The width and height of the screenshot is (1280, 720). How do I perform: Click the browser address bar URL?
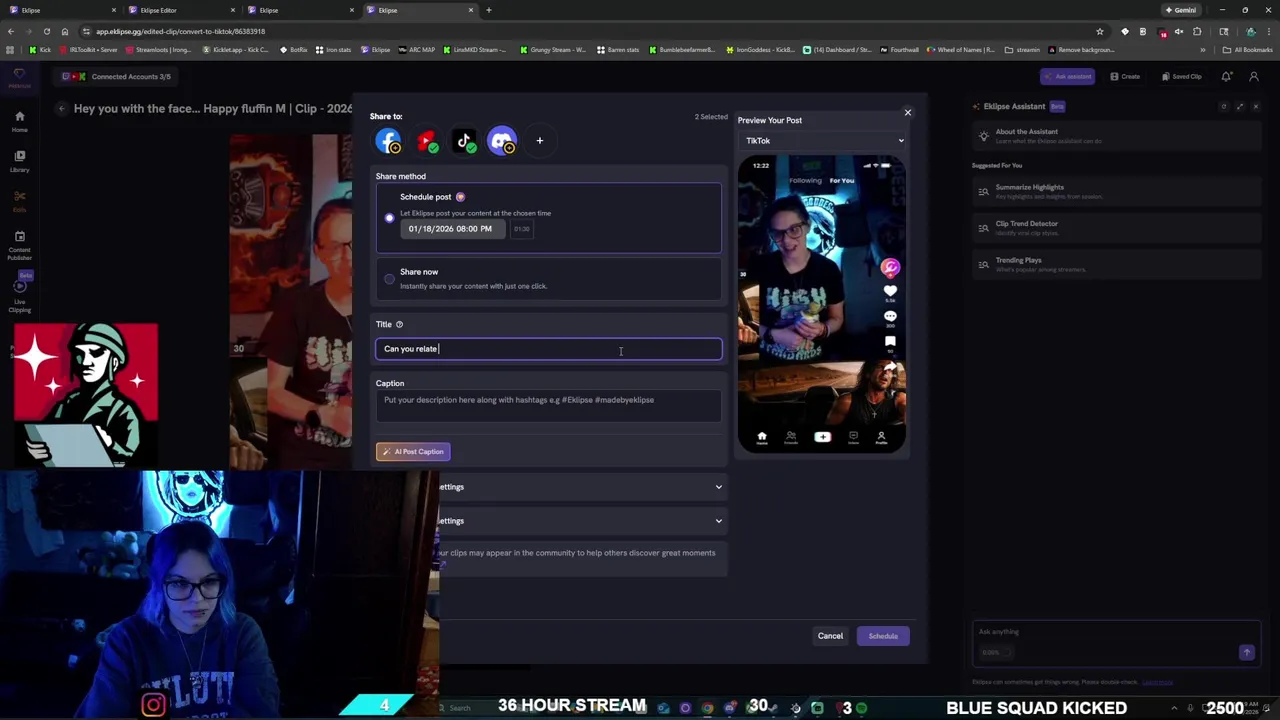[x=180, y=31]
